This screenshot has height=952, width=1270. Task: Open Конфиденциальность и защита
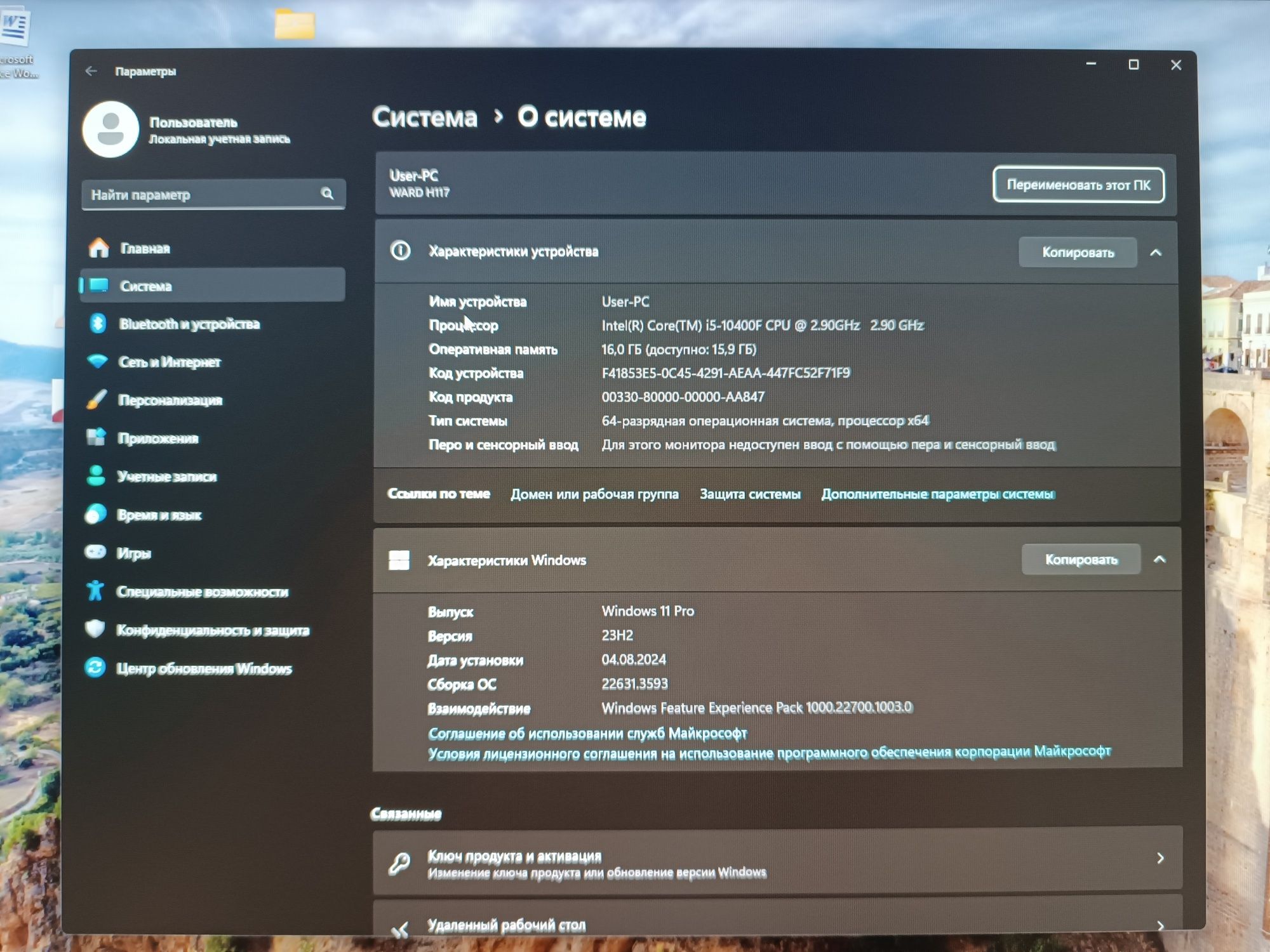pyautogui.click(x=212, y=630)
